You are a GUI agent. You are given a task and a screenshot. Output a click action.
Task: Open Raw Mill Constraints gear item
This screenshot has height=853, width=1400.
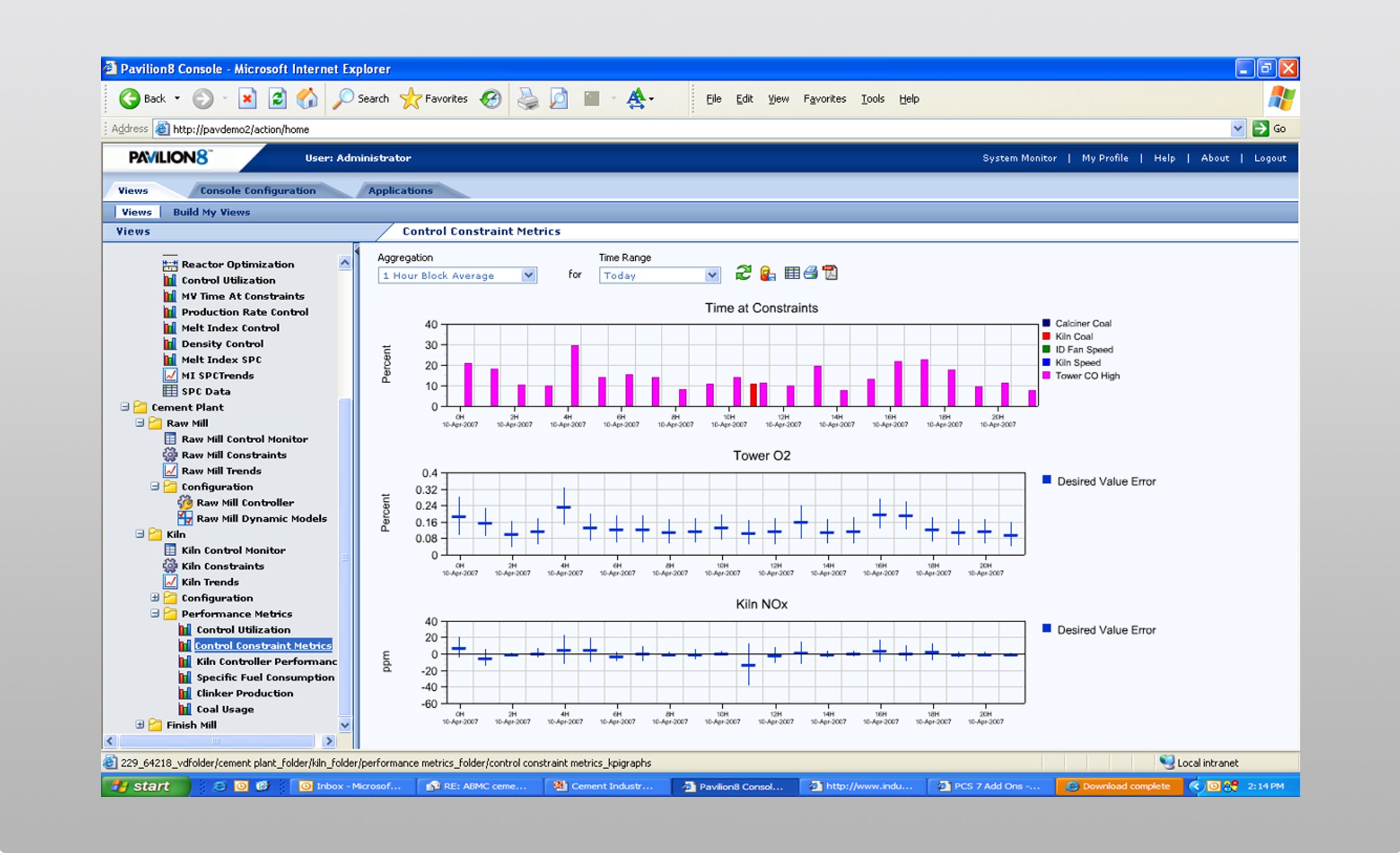(234, 455)
